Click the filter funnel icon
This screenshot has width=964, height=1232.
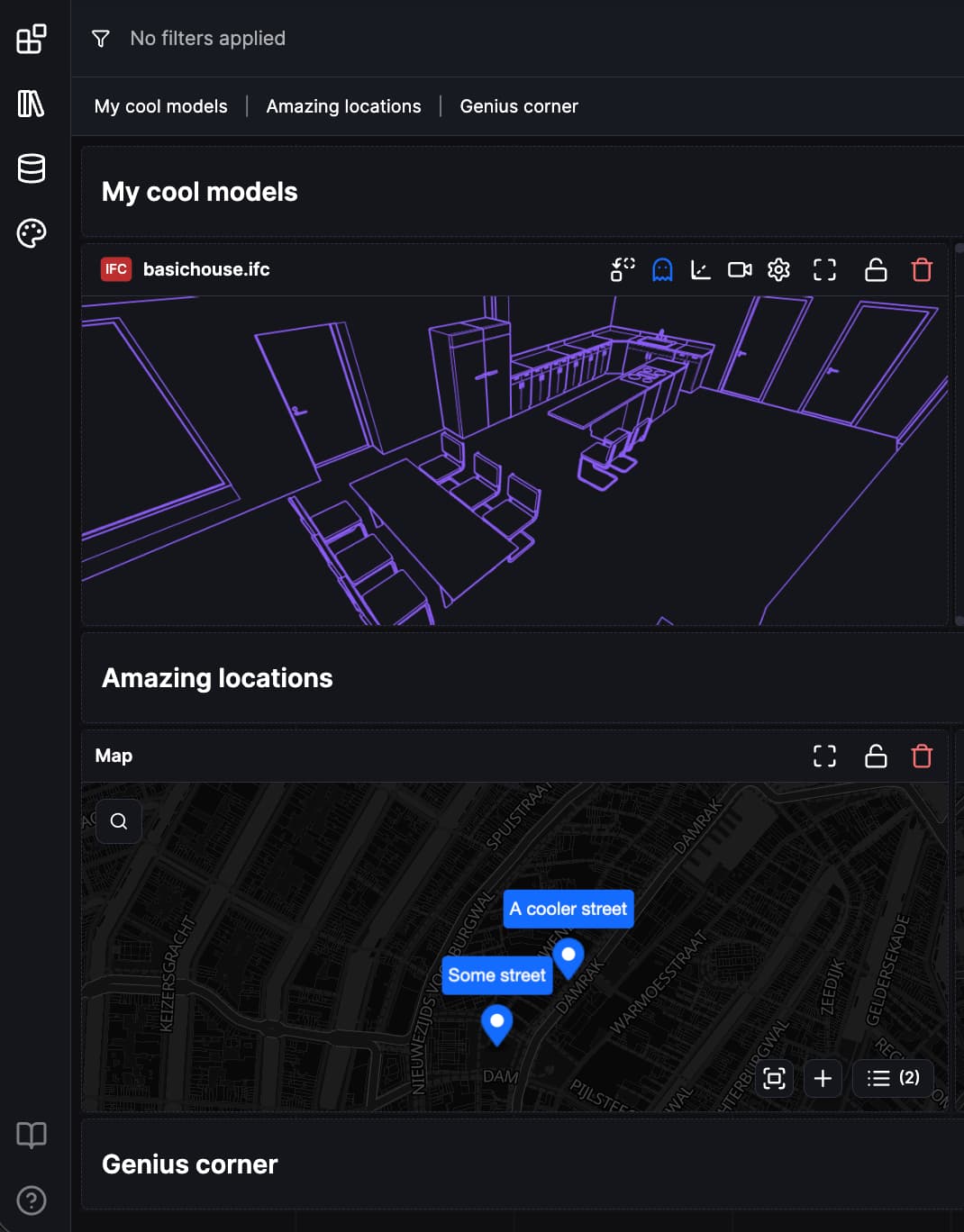pos(101,39)
